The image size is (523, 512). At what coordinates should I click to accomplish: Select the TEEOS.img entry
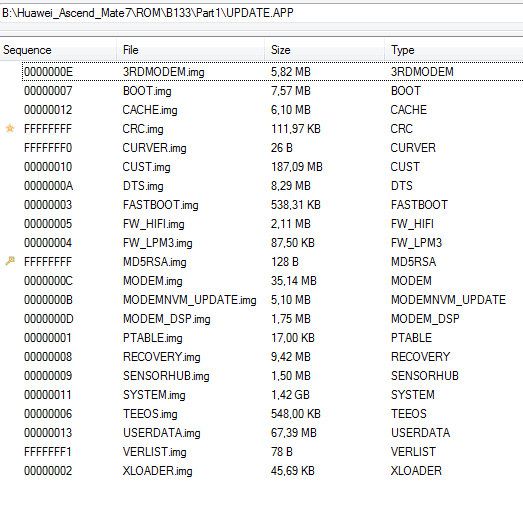click(273, 414)
